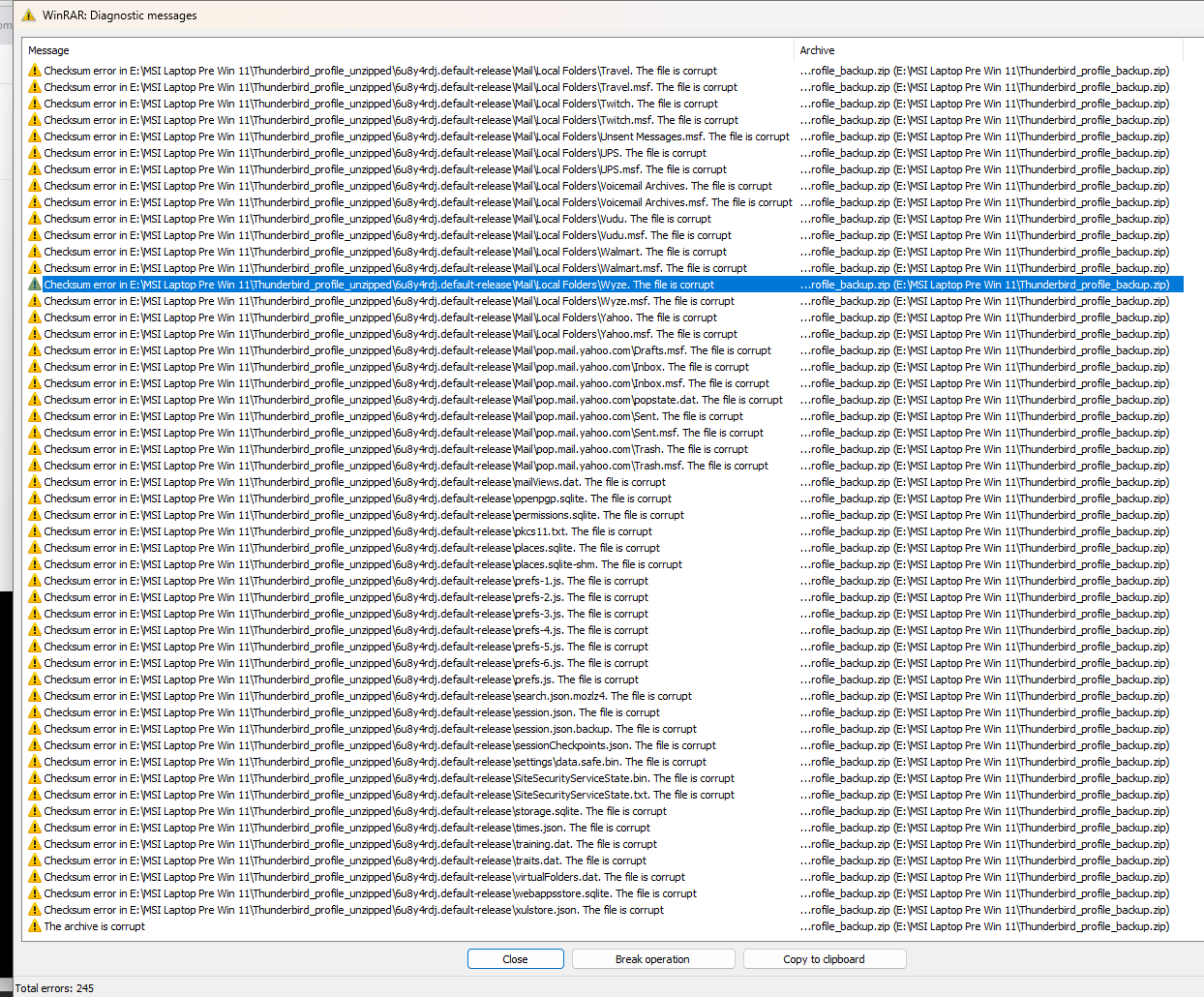The width and height of the screenshot is (1204, 997).
Task: Select the prefs-3.js error message
Action: pyautogui.click(x=346, y=614)
